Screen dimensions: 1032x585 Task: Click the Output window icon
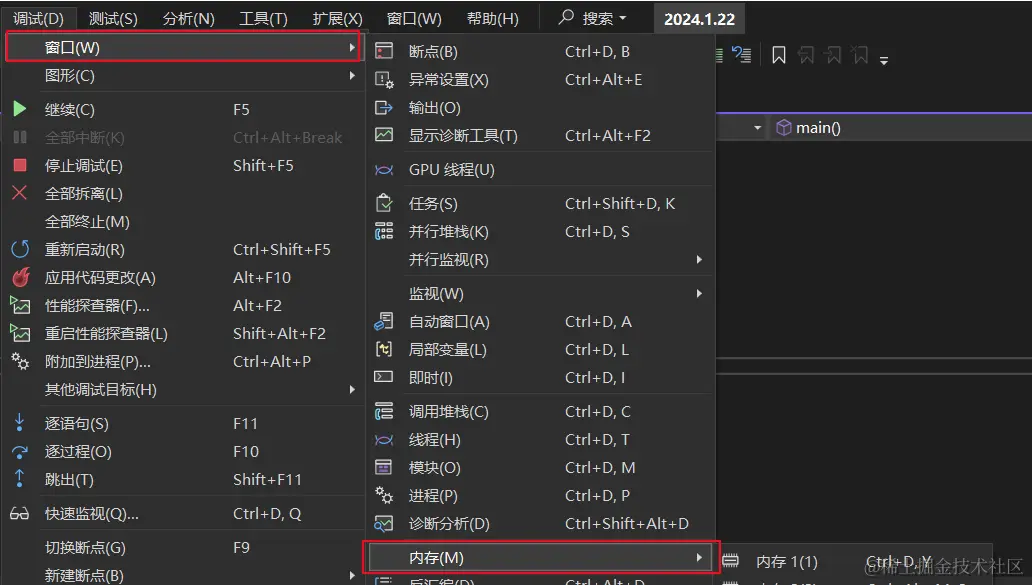[384, 108]
